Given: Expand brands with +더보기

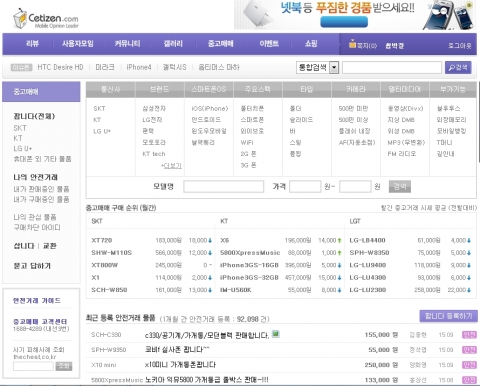Looking at the screenshot, I should [x=171, y=166].
